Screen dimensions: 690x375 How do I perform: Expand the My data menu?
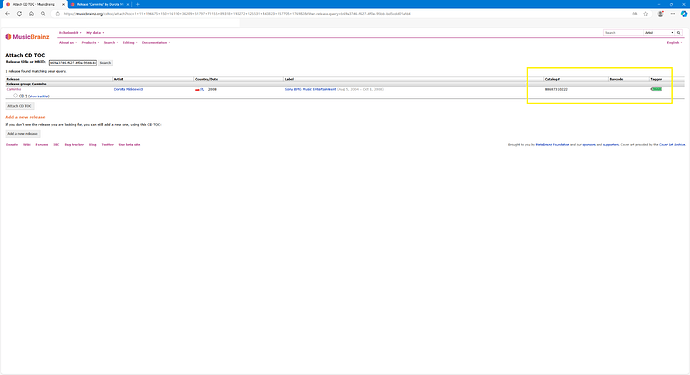coord(95,33)
